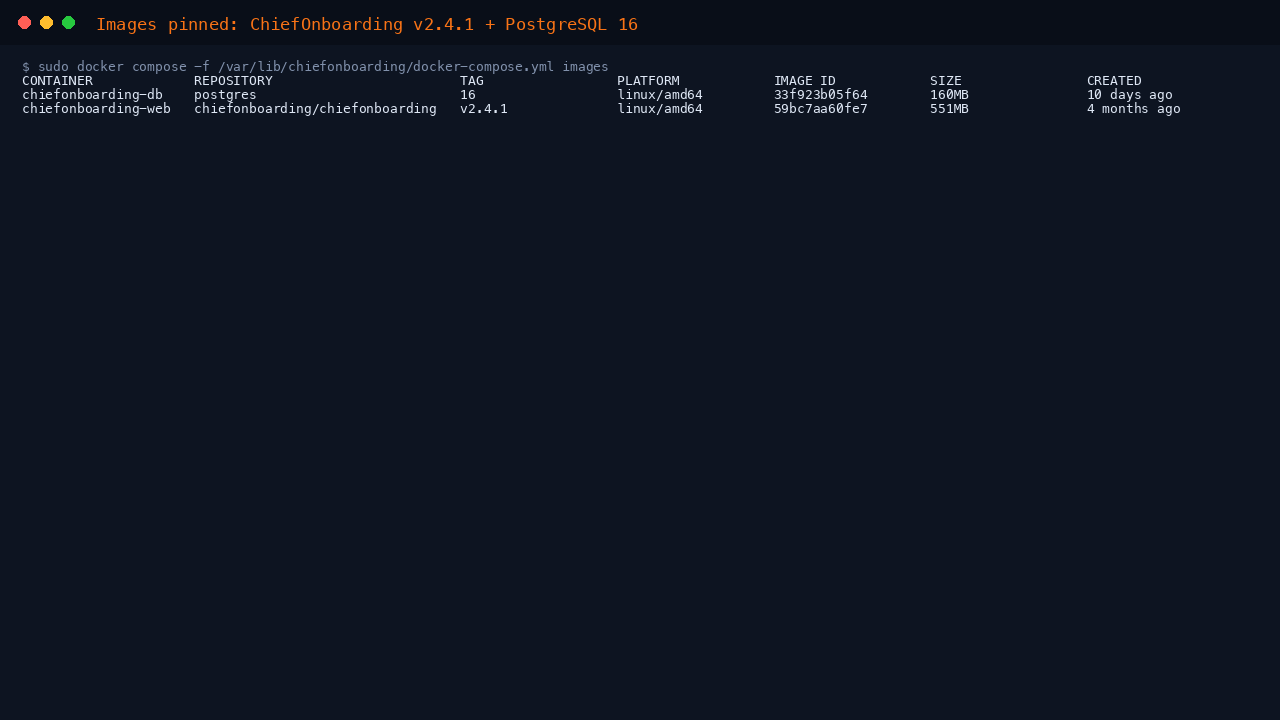Image resolution: width=1280 pixels, height=720 pixels.
Task: Select image ID 59bc7aa60fe7
Action: (x=820, y=109)
